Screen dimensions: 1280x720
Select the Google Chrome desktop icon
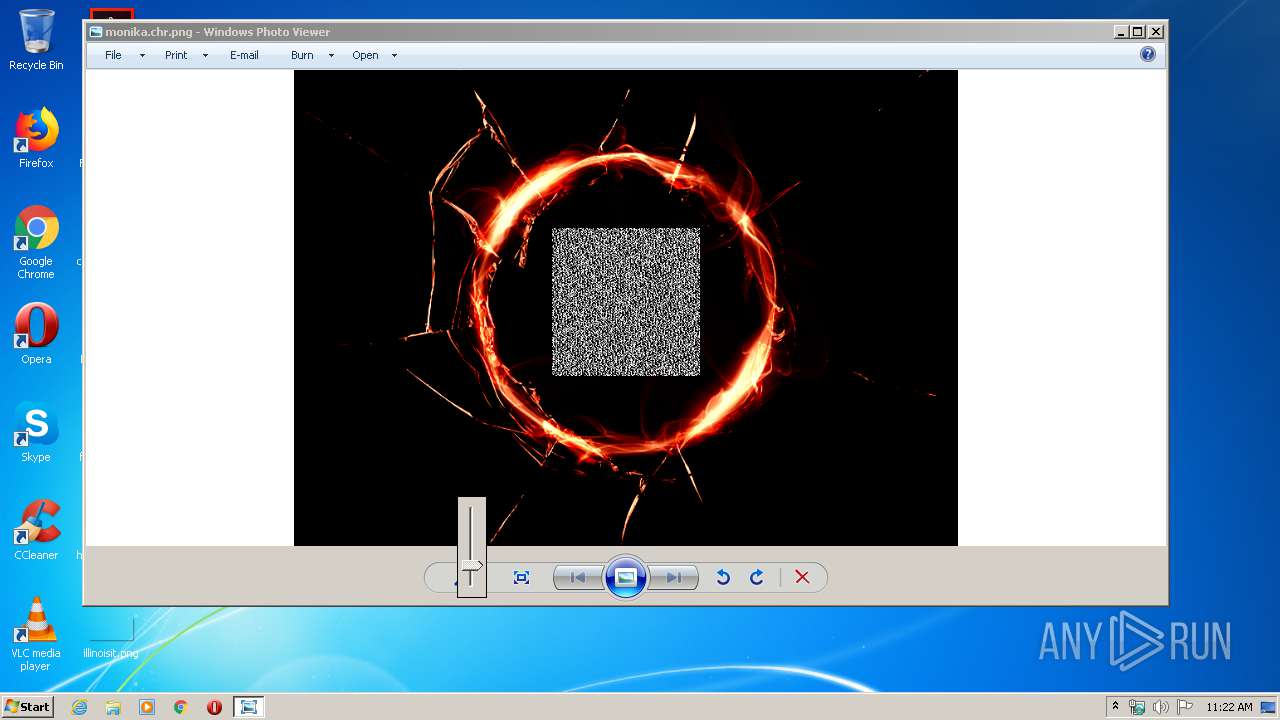[36, 242]
